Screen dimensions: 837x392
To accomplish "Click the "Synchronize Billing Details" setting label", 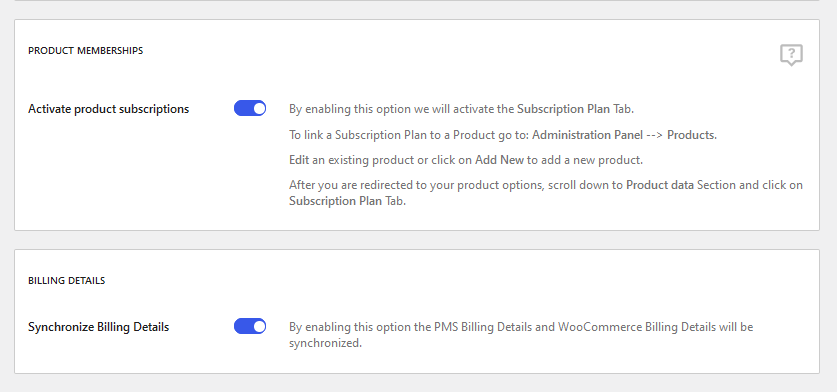I will tap(98, 327).
